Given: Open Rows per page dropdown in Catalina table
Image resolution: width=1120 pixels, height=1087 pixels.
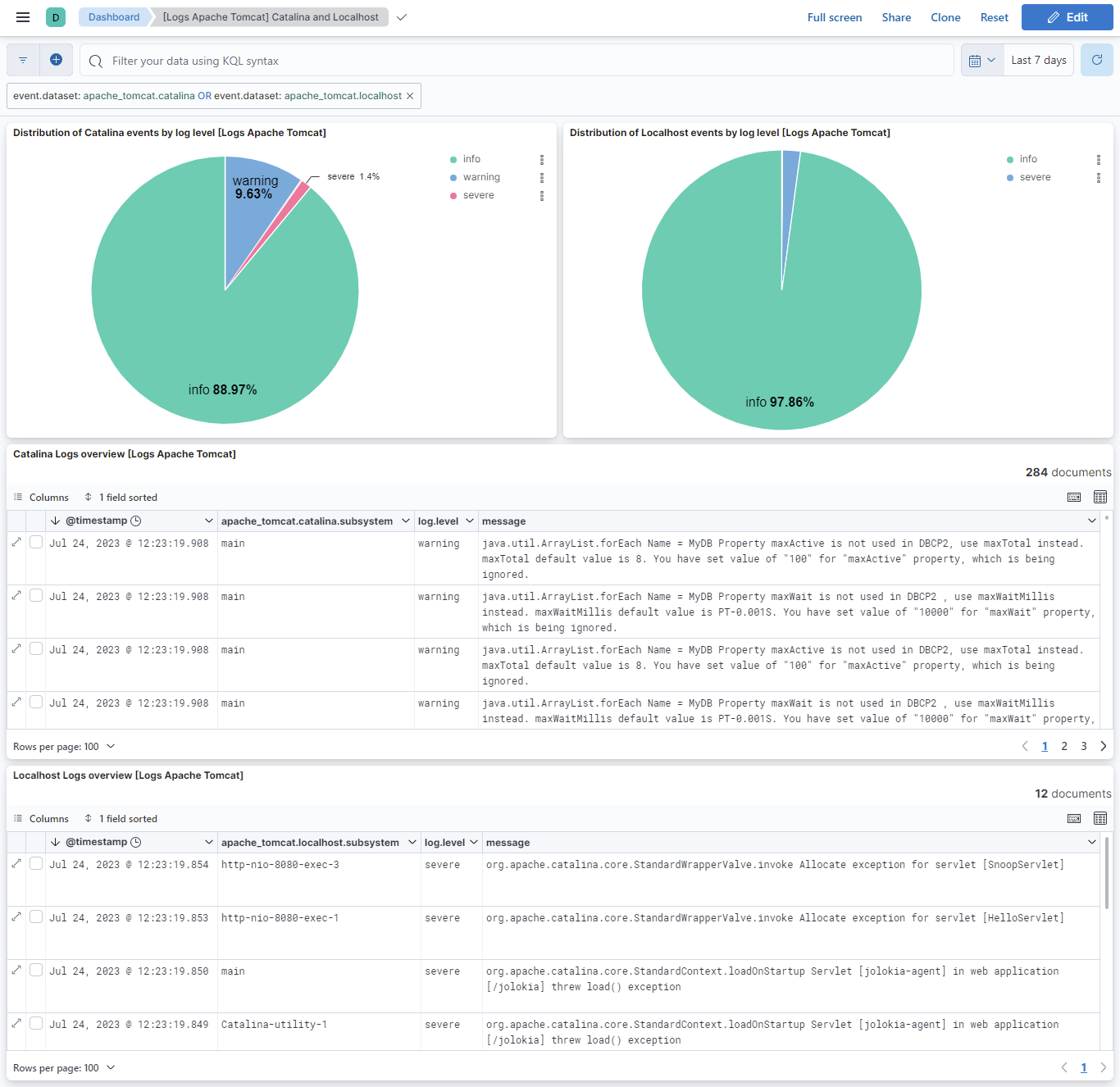Looking at the screenshot, I should click(64, 747).
